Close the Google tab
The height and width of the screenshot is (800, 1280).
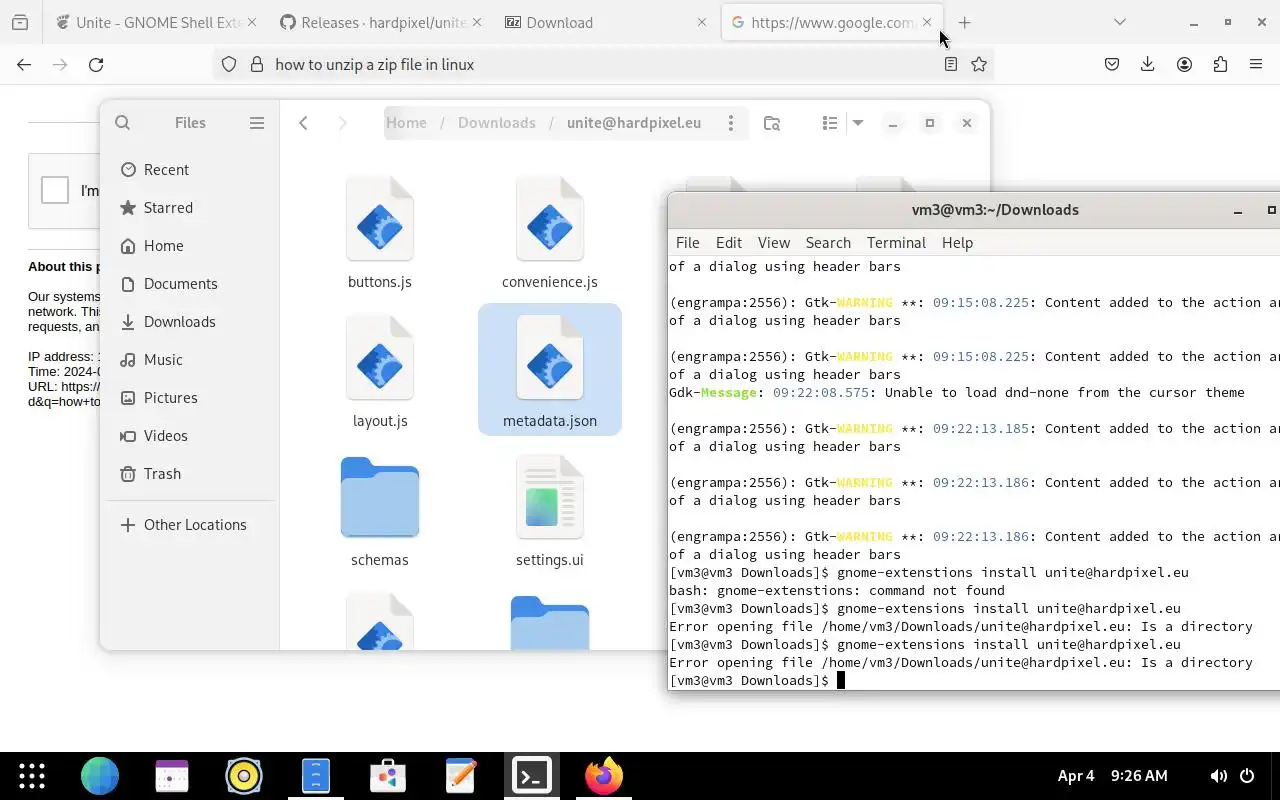(926, 22)
